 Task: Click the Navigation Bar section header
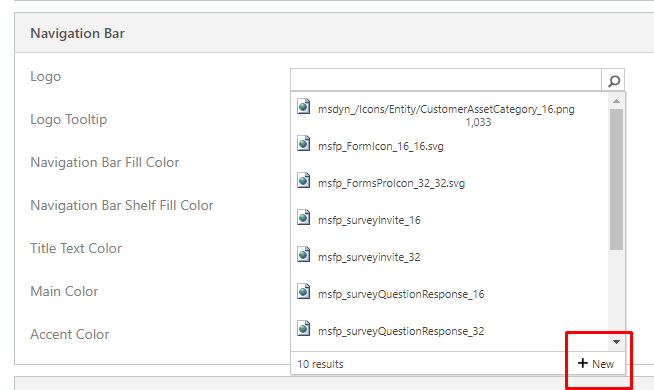(77, 33)
